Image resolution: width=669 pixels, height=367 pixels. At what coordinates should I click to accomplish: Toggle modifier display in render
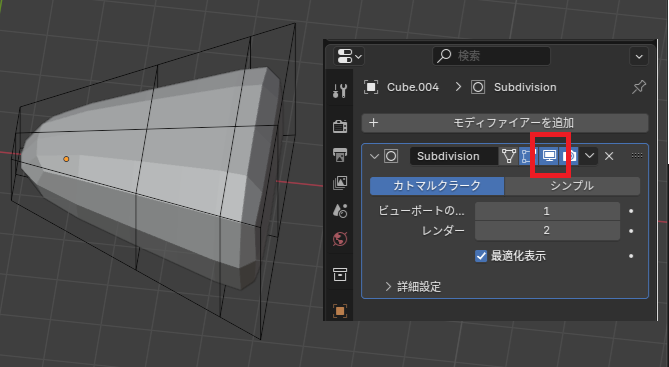click(x=569, y=156)
